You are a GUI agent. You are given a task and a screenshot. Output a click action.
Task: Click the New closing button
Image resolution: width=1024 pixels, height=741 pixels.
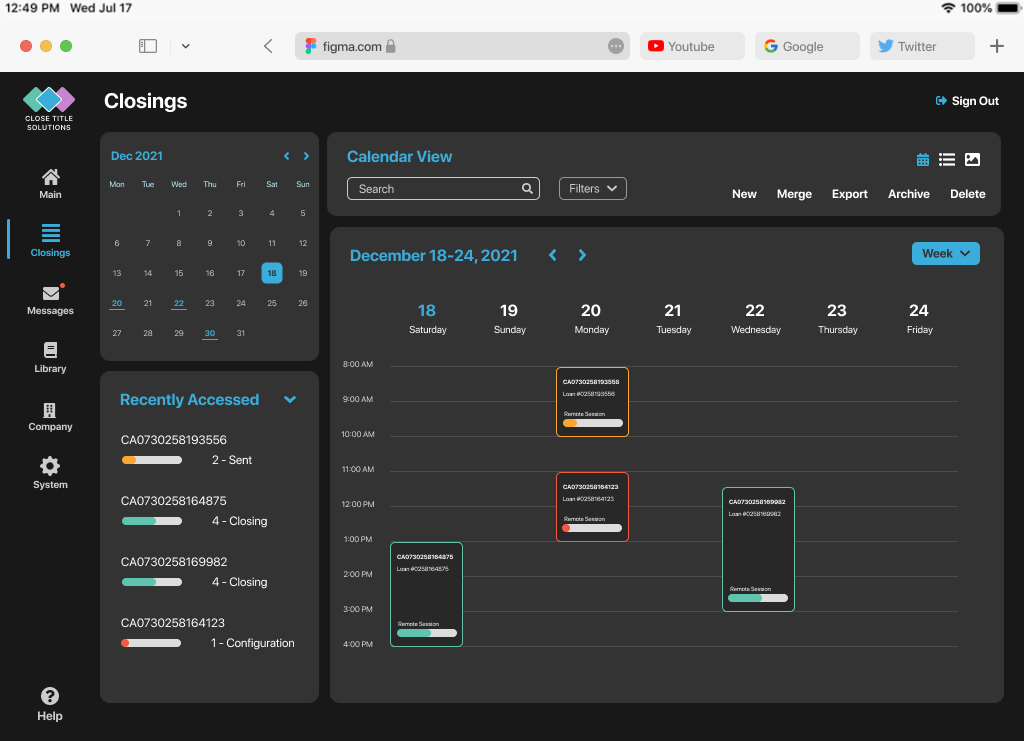[744, 194]
